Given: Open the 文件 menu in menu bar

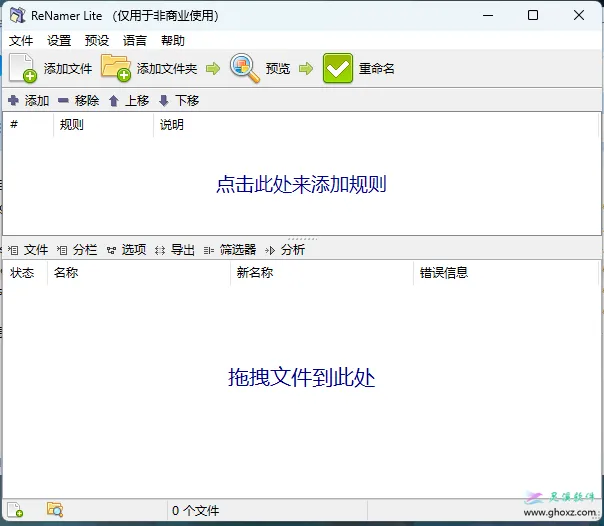Looking at the screenshot, I should point(21,40).
